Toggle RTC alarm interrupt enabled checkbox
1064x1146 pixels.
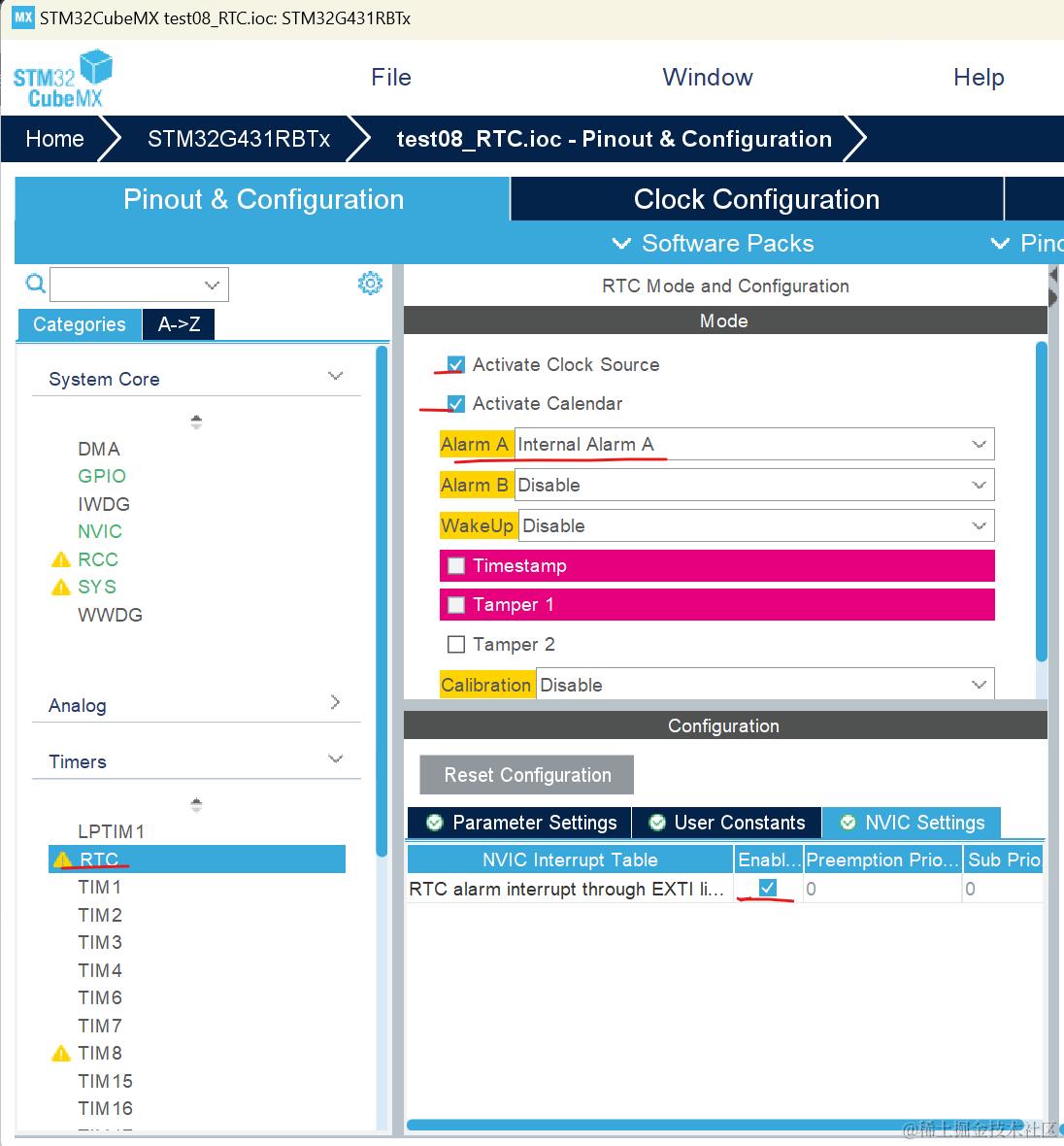point(767,888)
